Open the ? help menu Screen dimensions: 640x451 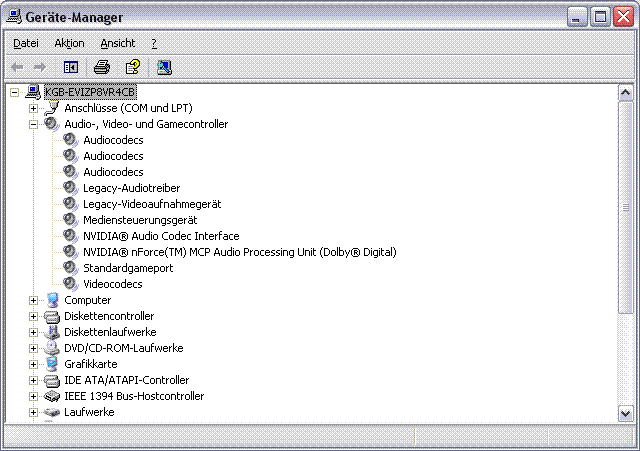tap(154, 43)
